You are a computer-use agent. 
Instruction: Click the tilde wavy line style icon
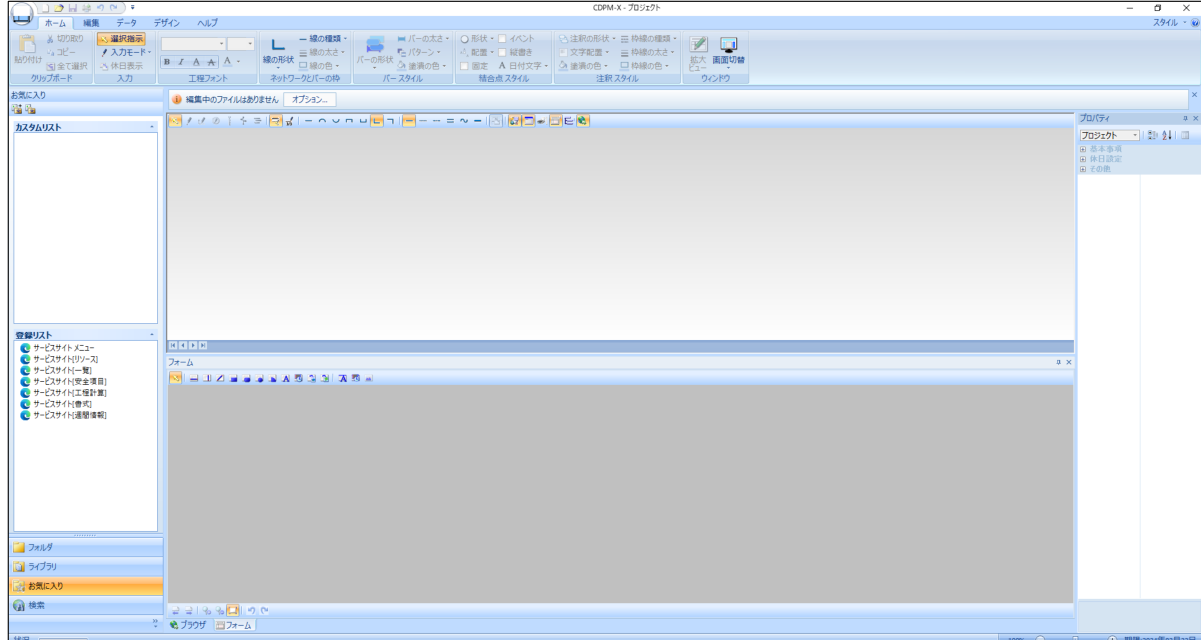(465, 121)
